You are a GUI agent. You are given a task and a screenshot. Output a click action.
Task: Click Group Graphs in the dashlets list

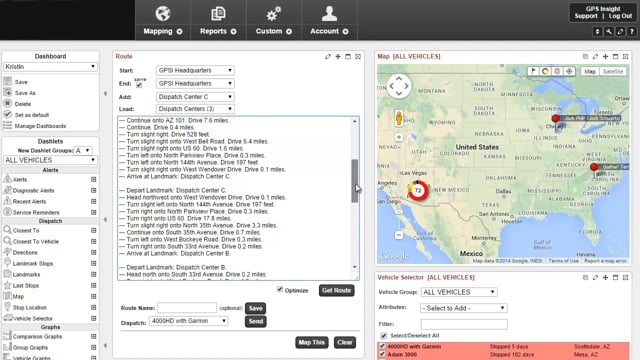point(30,347)
